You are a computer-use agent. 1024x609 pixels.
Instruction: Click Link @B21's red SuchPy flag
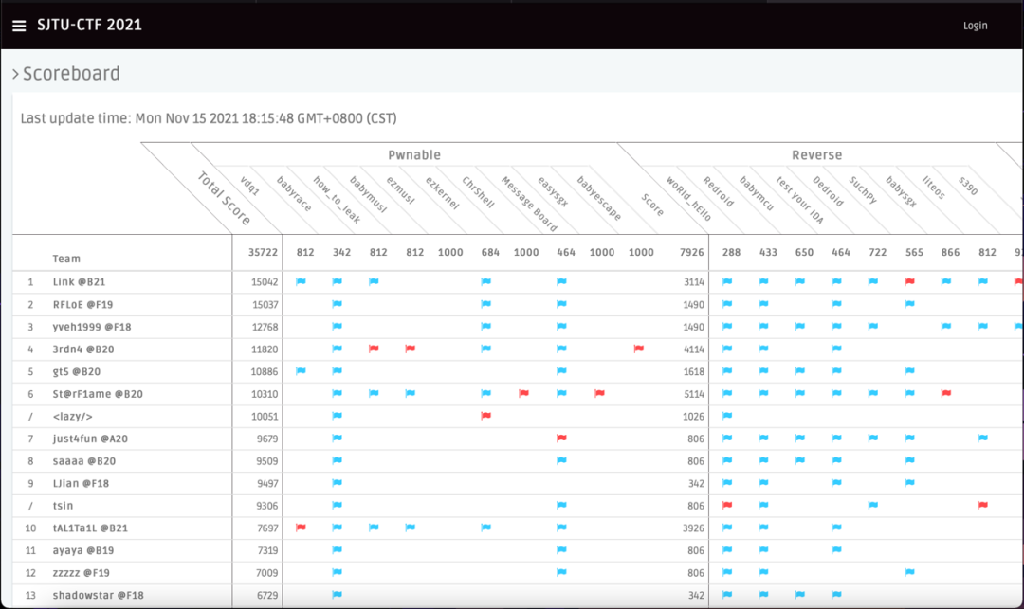tap(909, 282)
